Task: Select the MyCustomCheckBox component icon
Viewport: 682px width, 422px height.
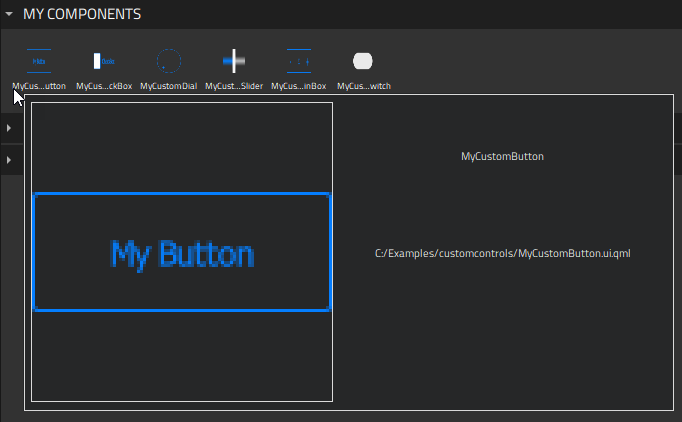Action: (104, 61)
